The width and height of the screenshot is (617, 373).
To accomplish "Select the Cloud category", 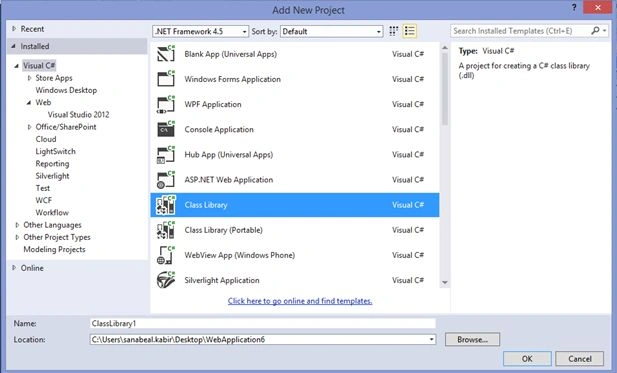I will [x=46, y=139].
